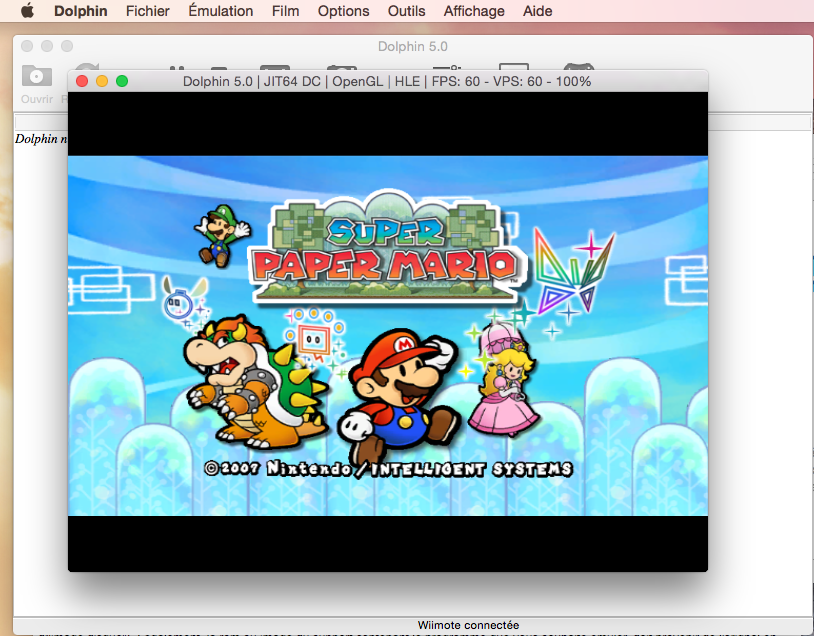Maximize the game window with green button
The height and width of the screenshot is (636, 814).
[122, 81]
